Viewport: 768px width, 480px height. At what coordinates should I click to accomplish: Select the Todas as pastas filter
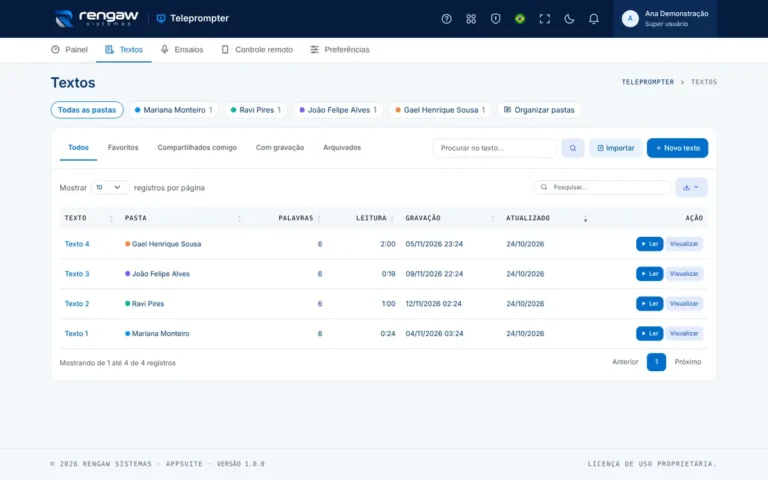[x=87, y=110]
